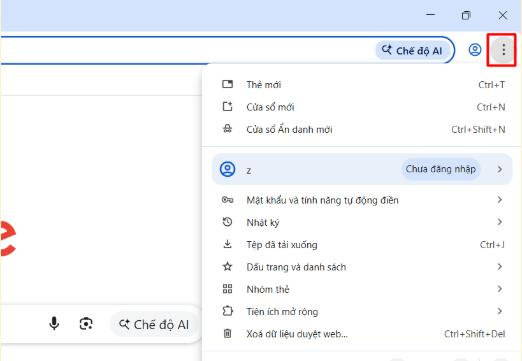Click the new tab icon beside Thẻ mới
The height and width of the screenshot is (361, 522).
point(227,84)
